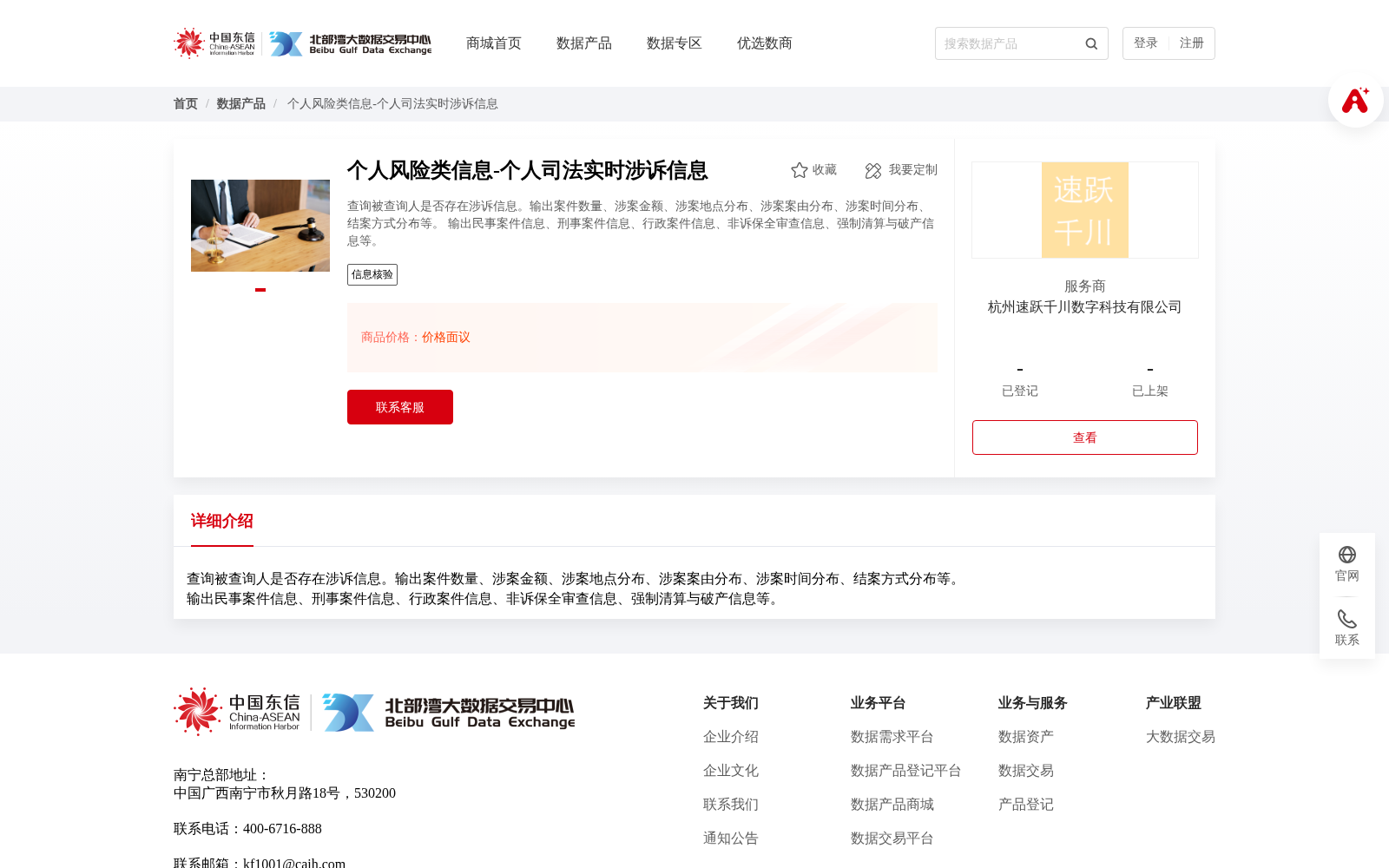Click the footer China-ASEAN logo
1389x868 pixels.
(237, 712)
